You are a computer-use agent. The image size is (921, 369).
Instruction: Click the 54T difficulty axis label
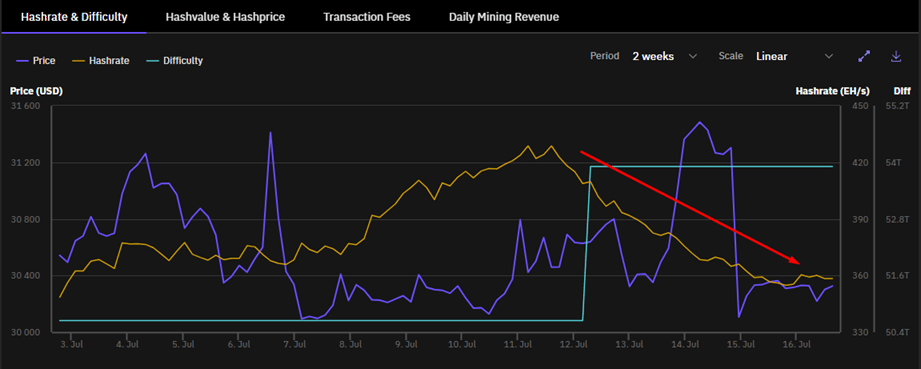(x=893, y=163)
